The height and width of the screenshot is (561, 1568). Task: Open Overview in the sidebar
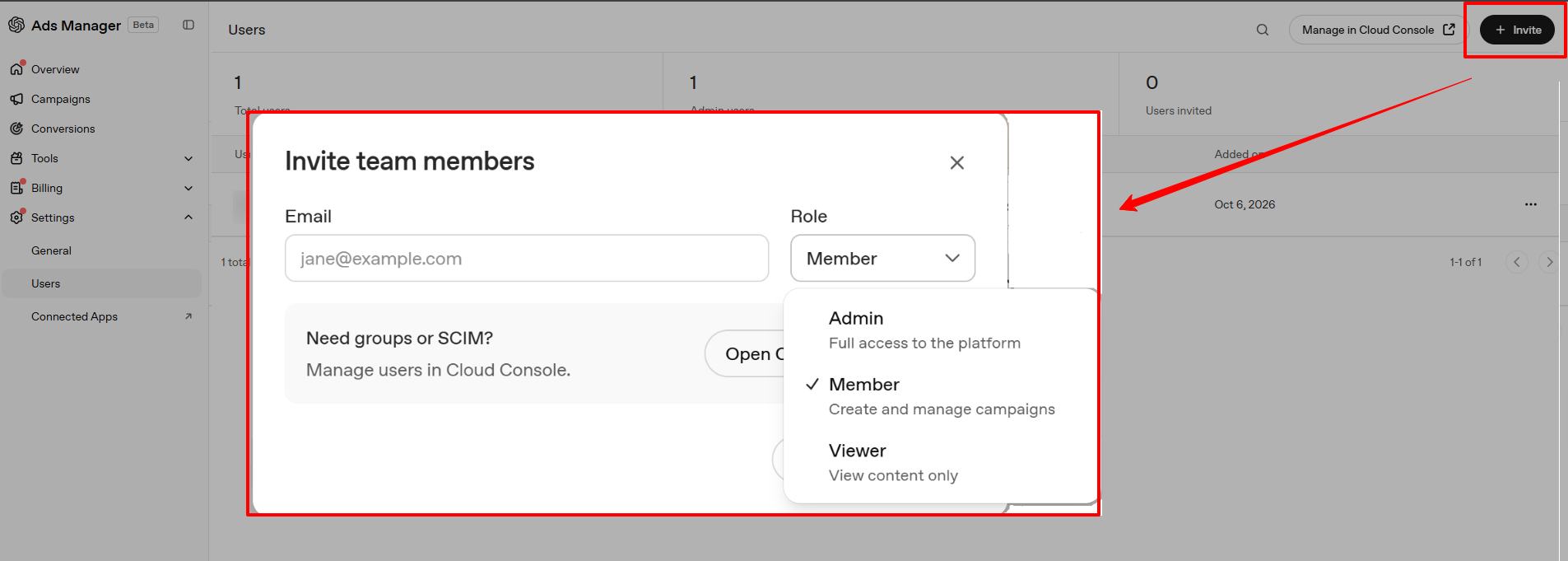coord(55,69)
